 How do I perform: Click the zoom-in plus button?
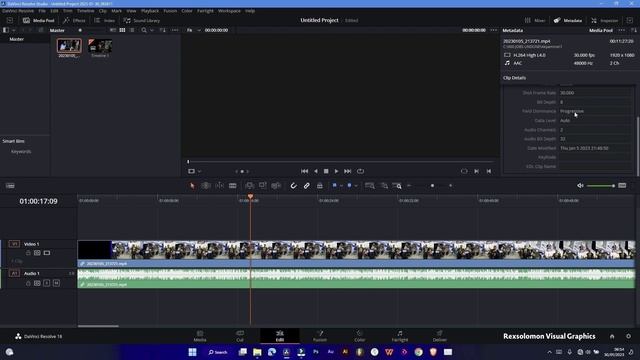pyautogui.click(x=451, y=186)
